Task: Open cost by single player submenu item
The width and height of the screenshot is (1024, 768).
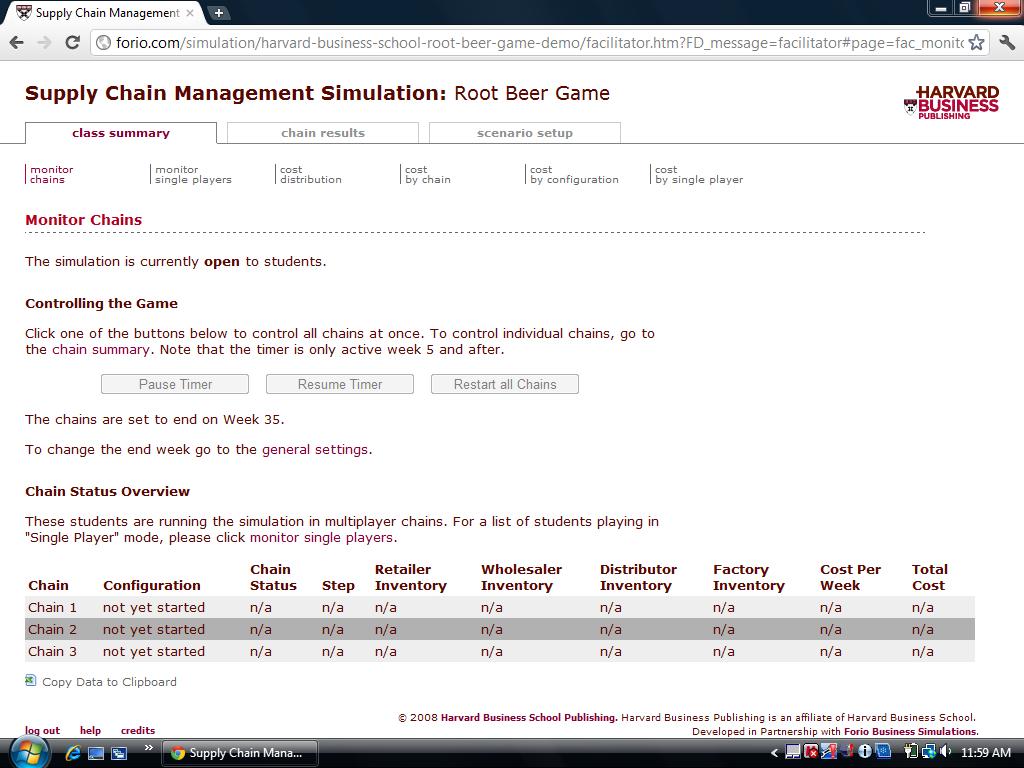Action: 699,174
